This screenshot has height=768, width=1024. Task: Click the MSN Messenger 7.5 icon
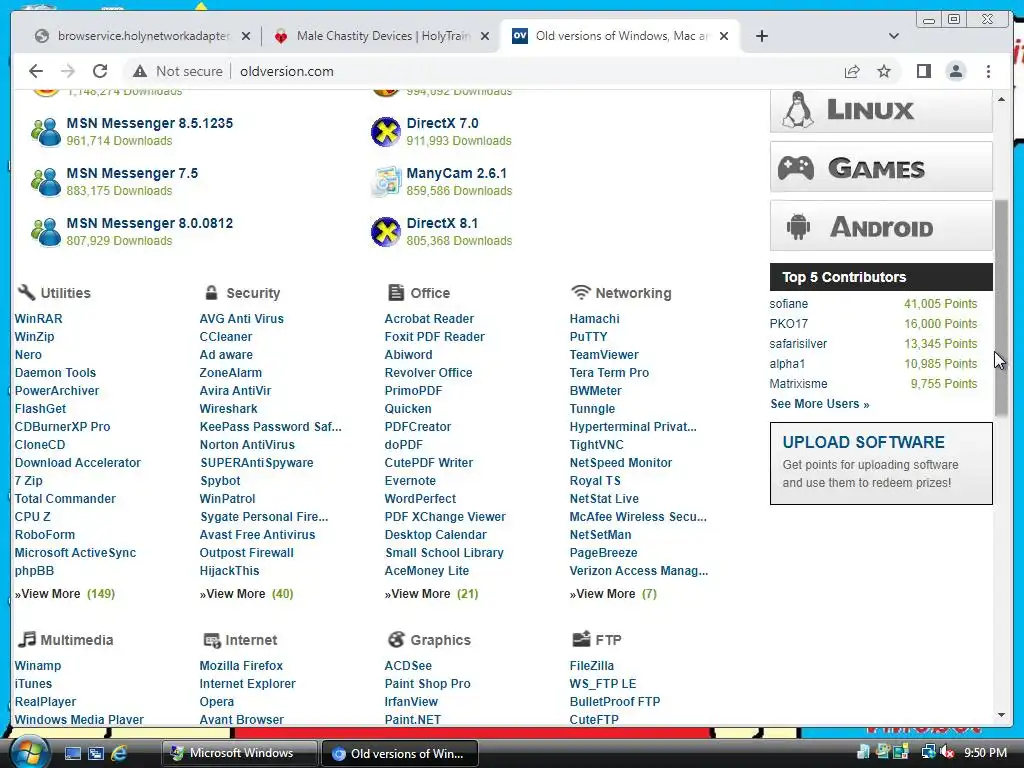46,182
